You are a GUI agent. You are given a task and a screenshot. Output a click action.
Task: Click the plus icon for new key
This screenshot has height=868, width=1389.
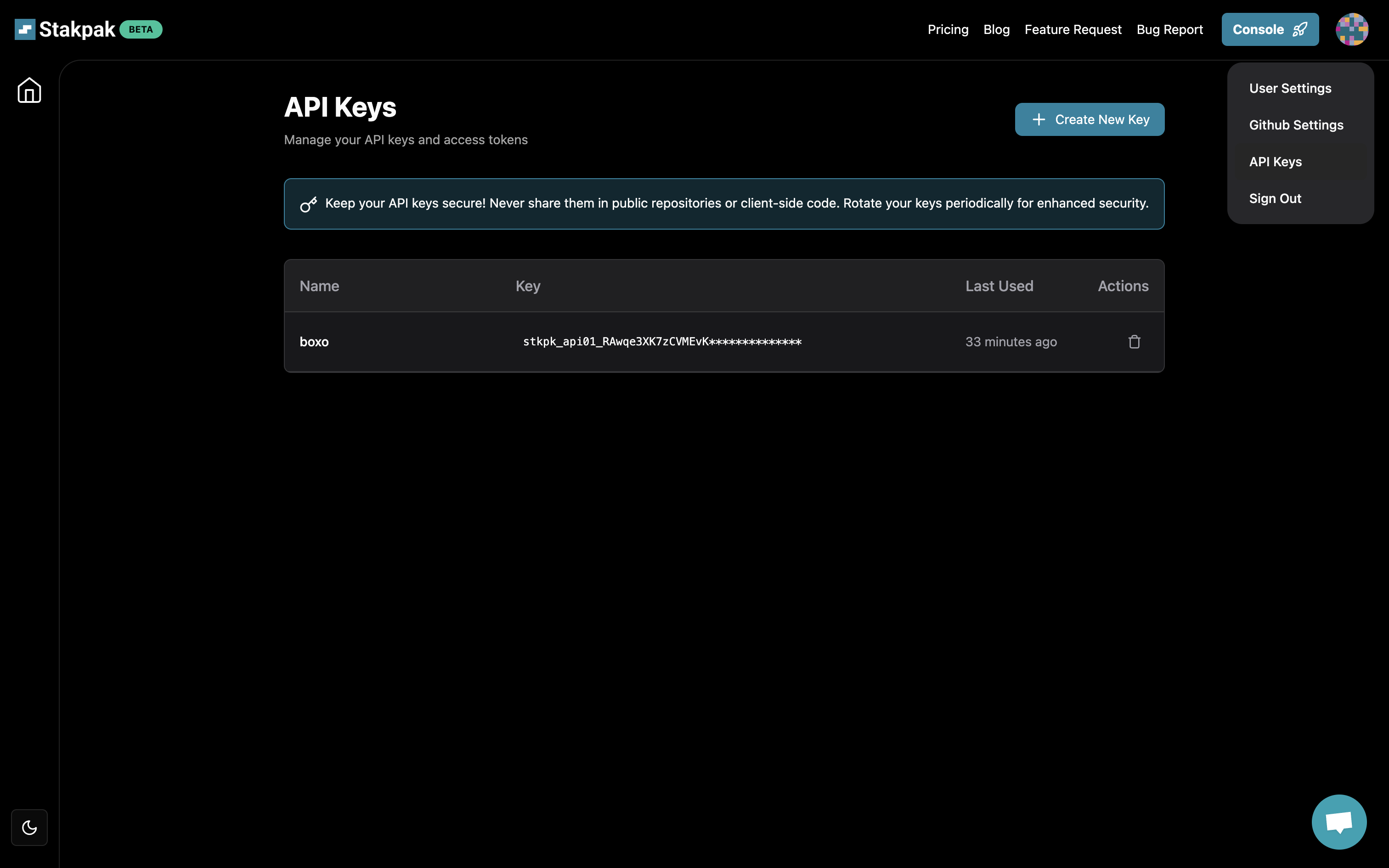tap(1039, 119)
